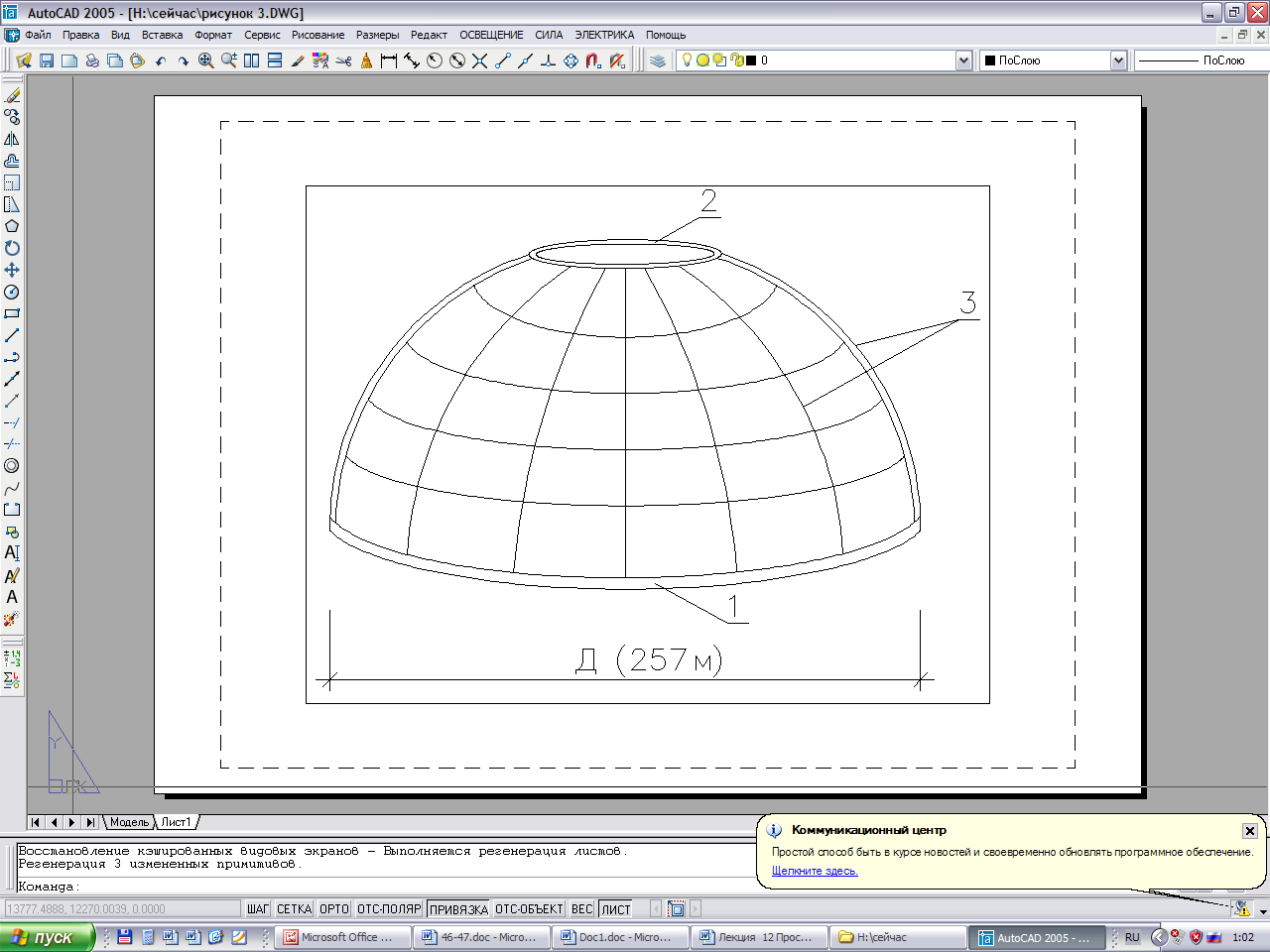Save drawing using the floppy disk icon

pyautogui.click(x=47, y=60)
